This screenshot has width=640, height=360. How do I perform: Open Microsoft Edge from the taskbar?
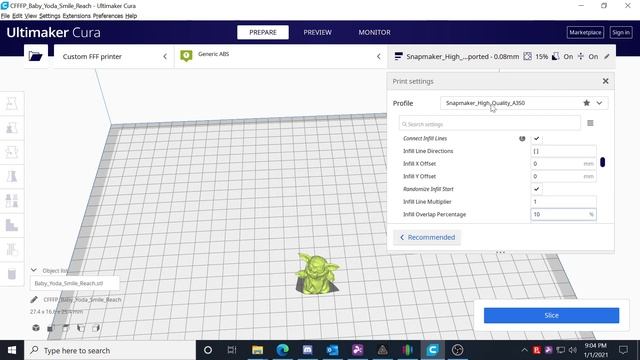[282, 350]
